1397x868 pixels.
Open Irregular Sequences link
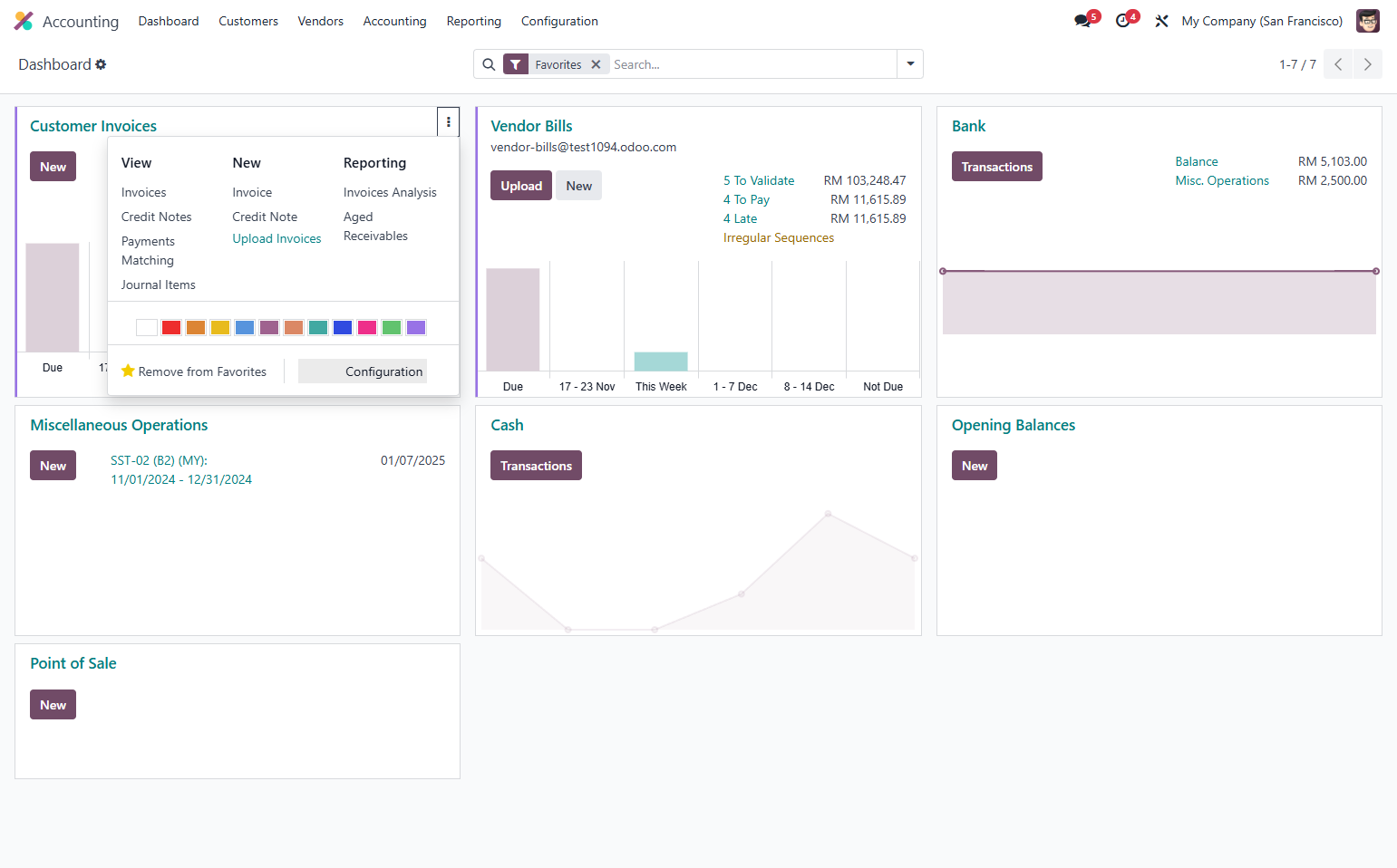[x=779, y=237]
